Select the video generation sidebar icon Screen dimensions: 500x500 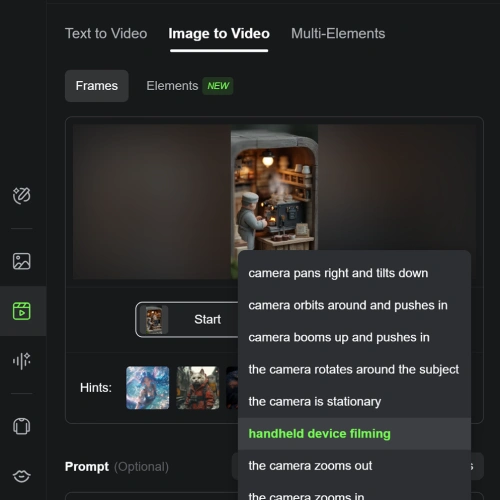[x=22, y=311]
